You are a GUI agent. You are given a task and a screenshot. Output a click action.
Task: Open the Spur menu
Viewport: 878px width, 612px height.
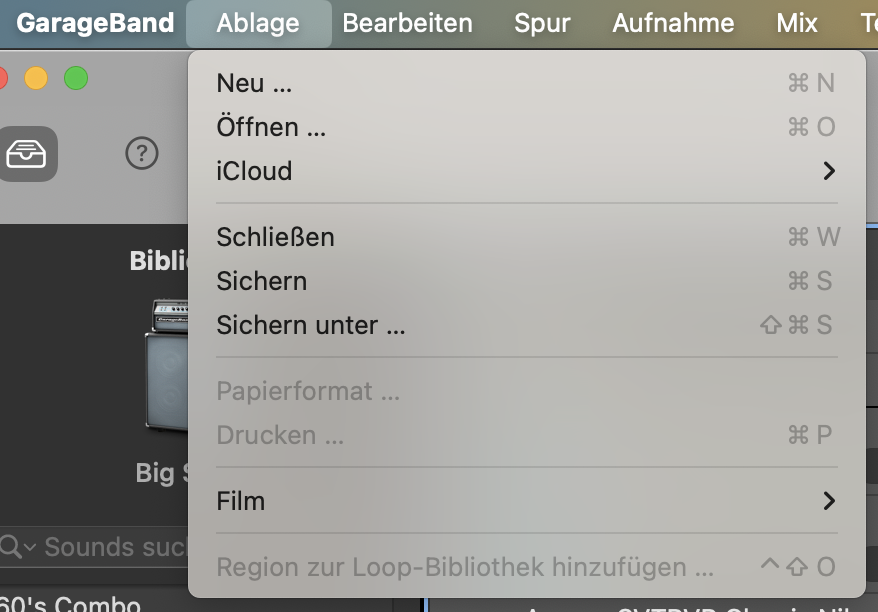(542, 24)
